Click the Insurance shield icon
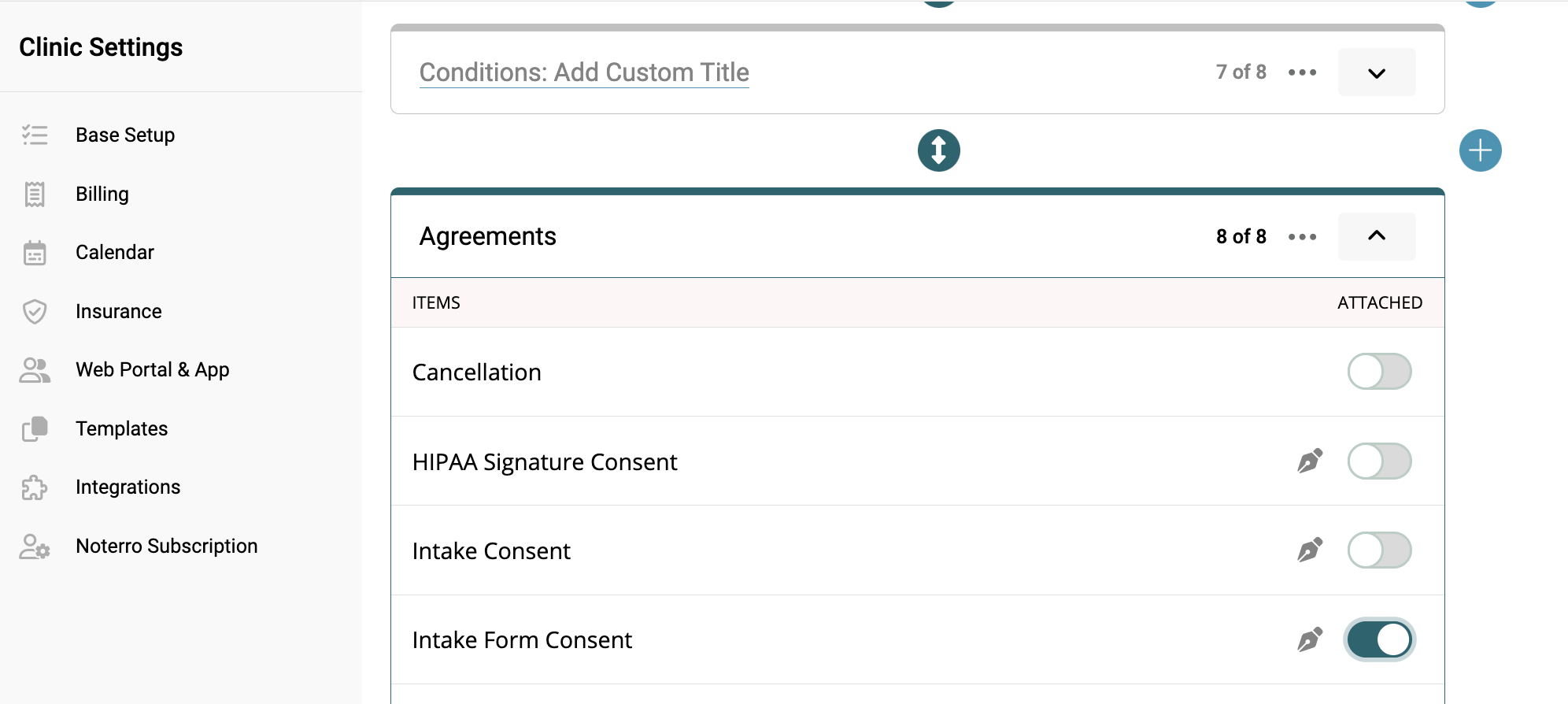The height and width of the screenshot is (704, 1568). click(x=35, y=311)
